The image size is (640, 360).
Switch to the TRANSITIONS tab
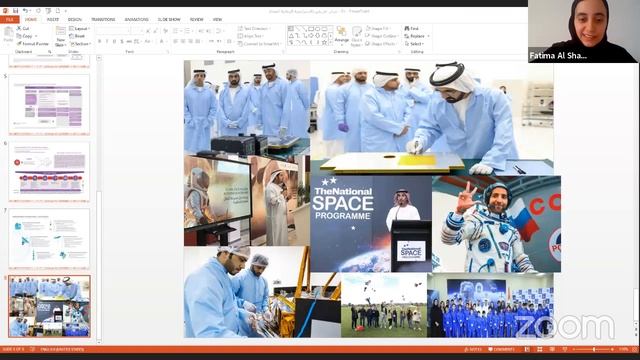[x=103, y=20]
